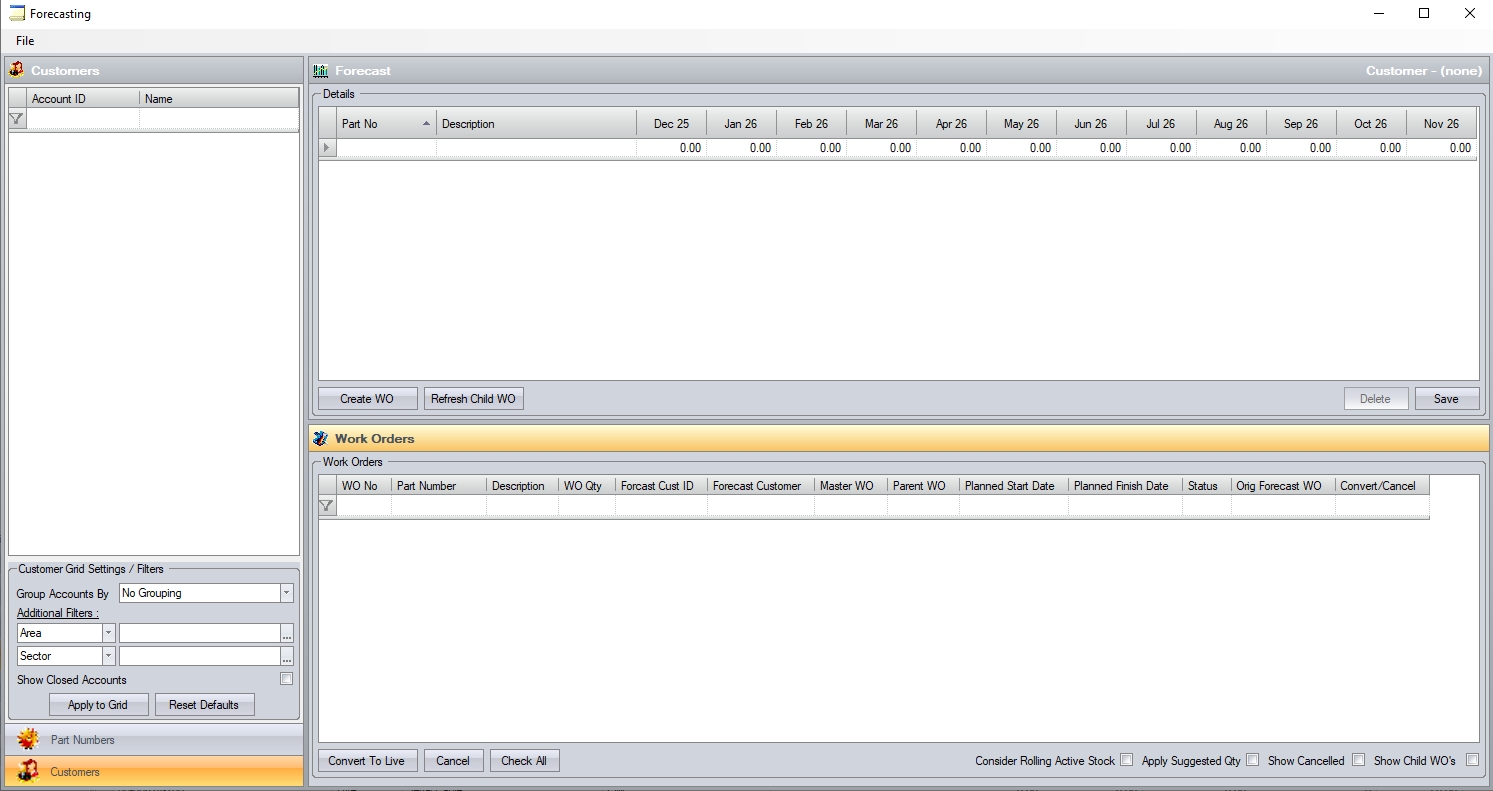This screenshot has width=1493, height=791.
Task: Click the filter funnel icon in the Customers grid
Action: tap(16, 119)
